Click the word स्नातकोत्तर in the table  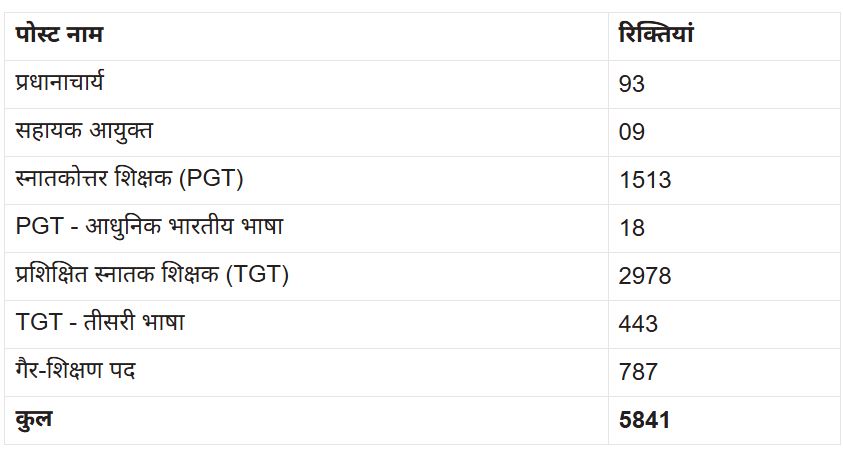tap(68, 179)
